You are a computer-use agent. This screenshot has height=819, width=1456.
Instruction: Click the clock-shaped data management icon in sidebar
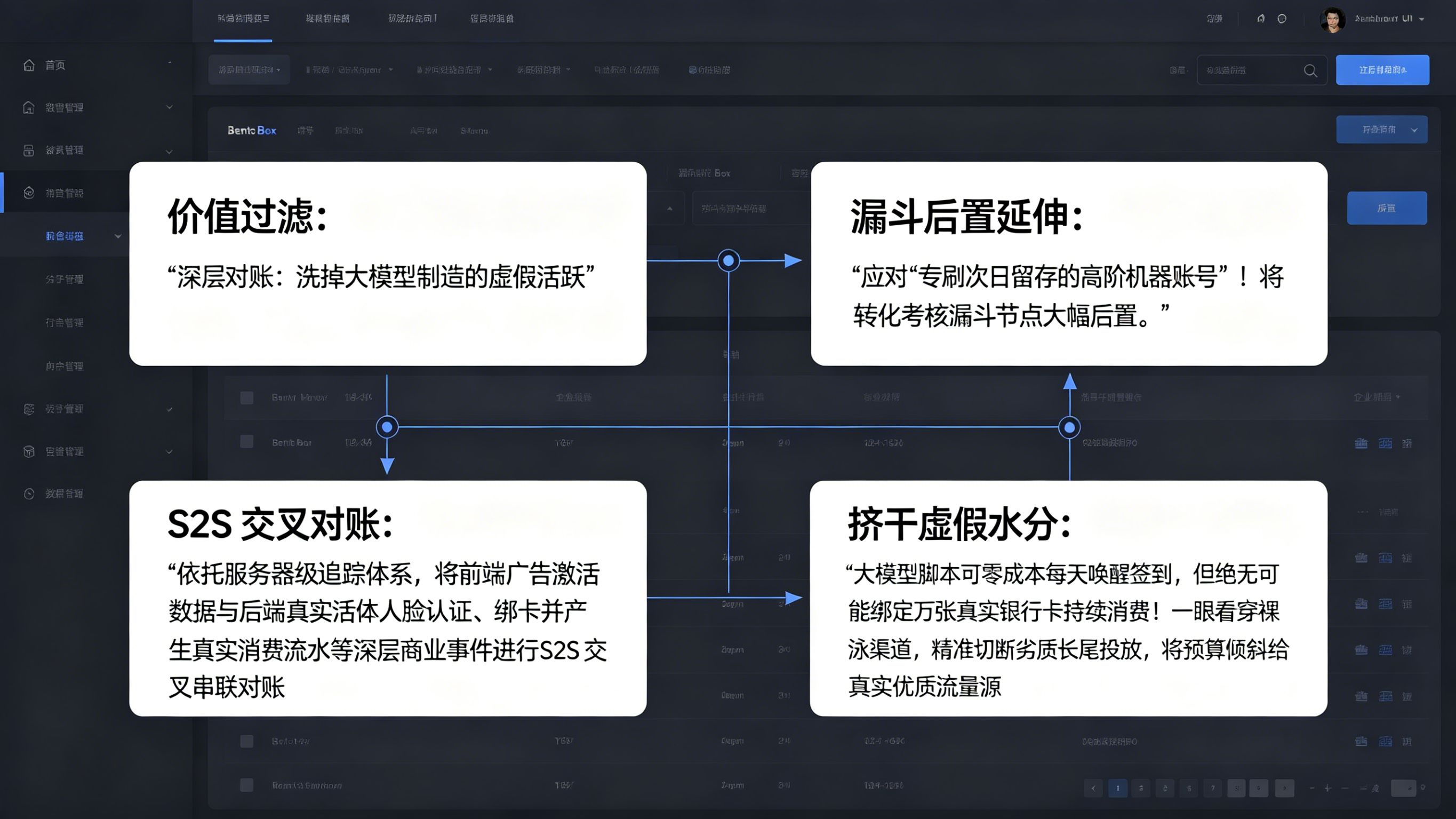[28, 493]
